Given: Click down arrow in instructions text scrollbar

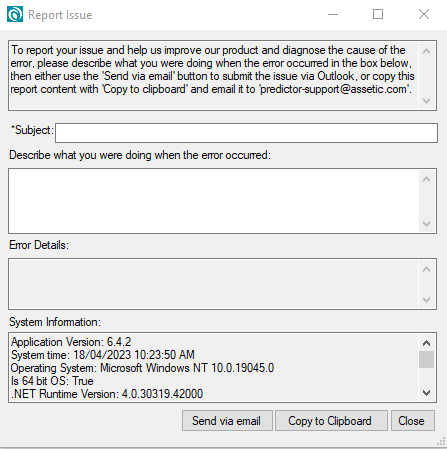Looking at the screenshot, I should 426,101.
